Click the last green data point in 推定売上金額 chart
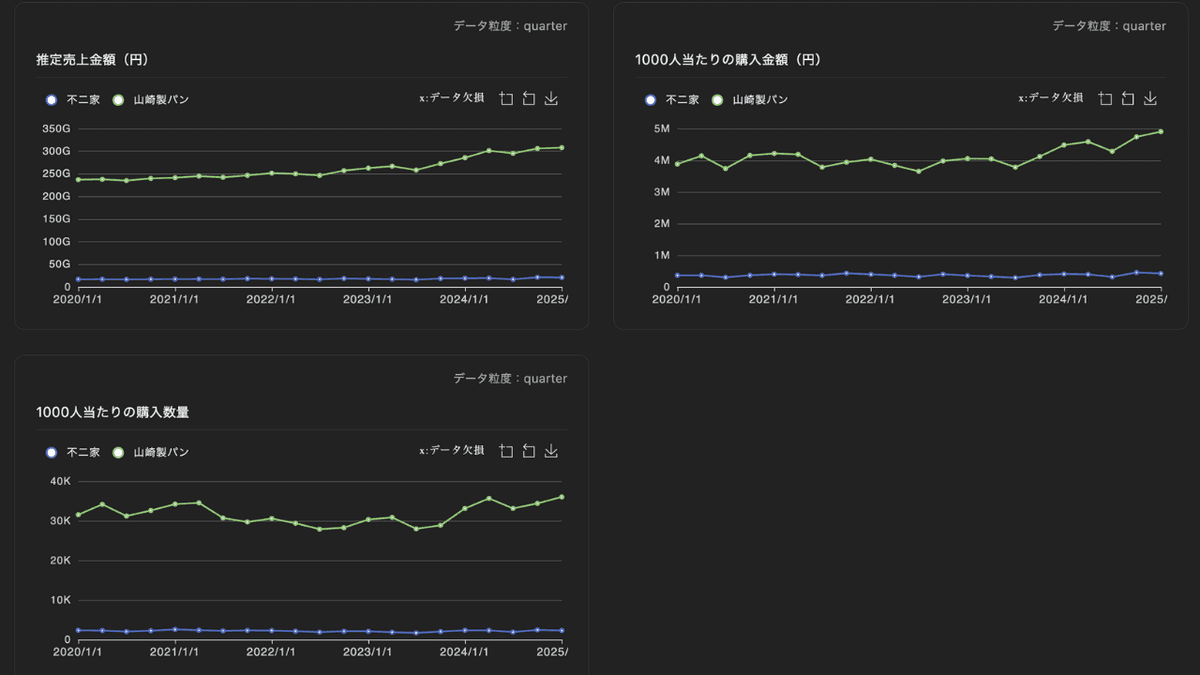This screenshot has width=1200, height=675. (561, 148)
